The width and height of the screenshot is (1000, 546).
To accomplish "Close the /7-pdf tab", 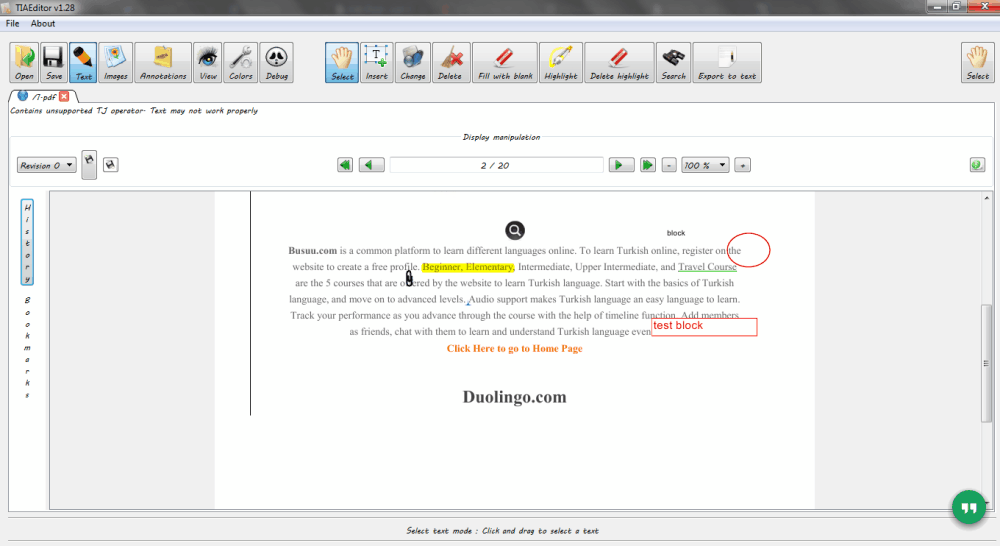I will [64, 96].
